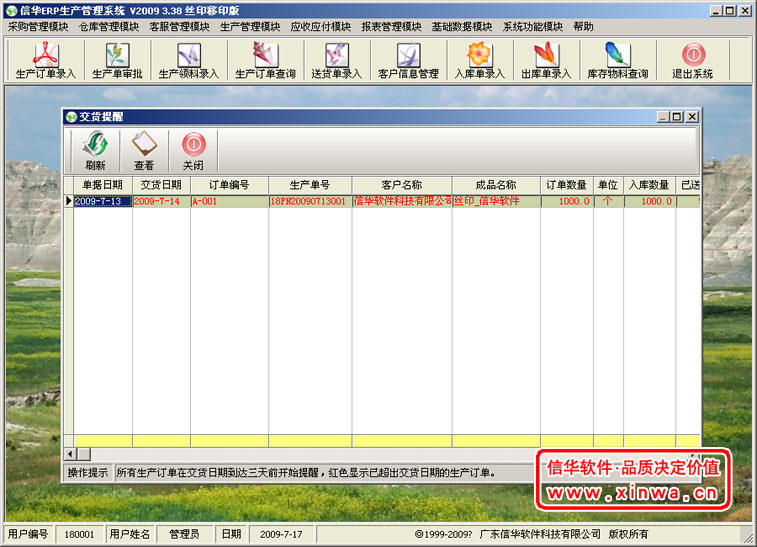Open 生产单审批 toolbar icon
The image size is (757, 547).
[x=117, y=60]
